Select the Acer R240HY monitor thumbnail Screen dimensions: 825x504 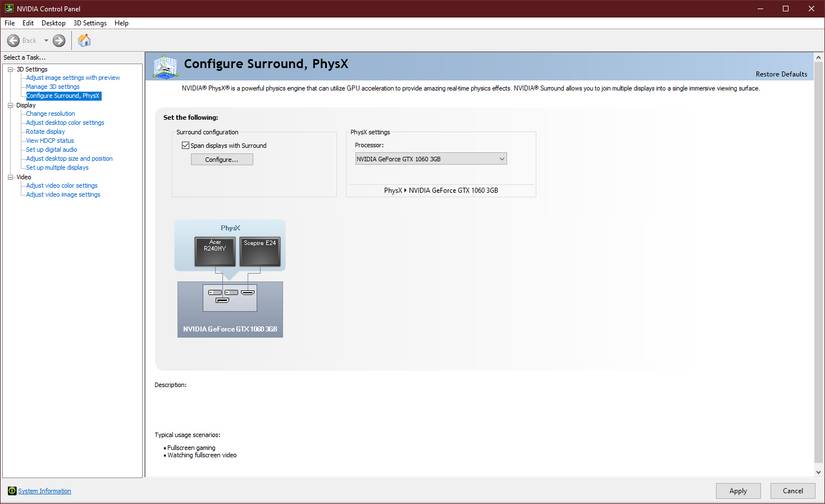coord(215,252)
